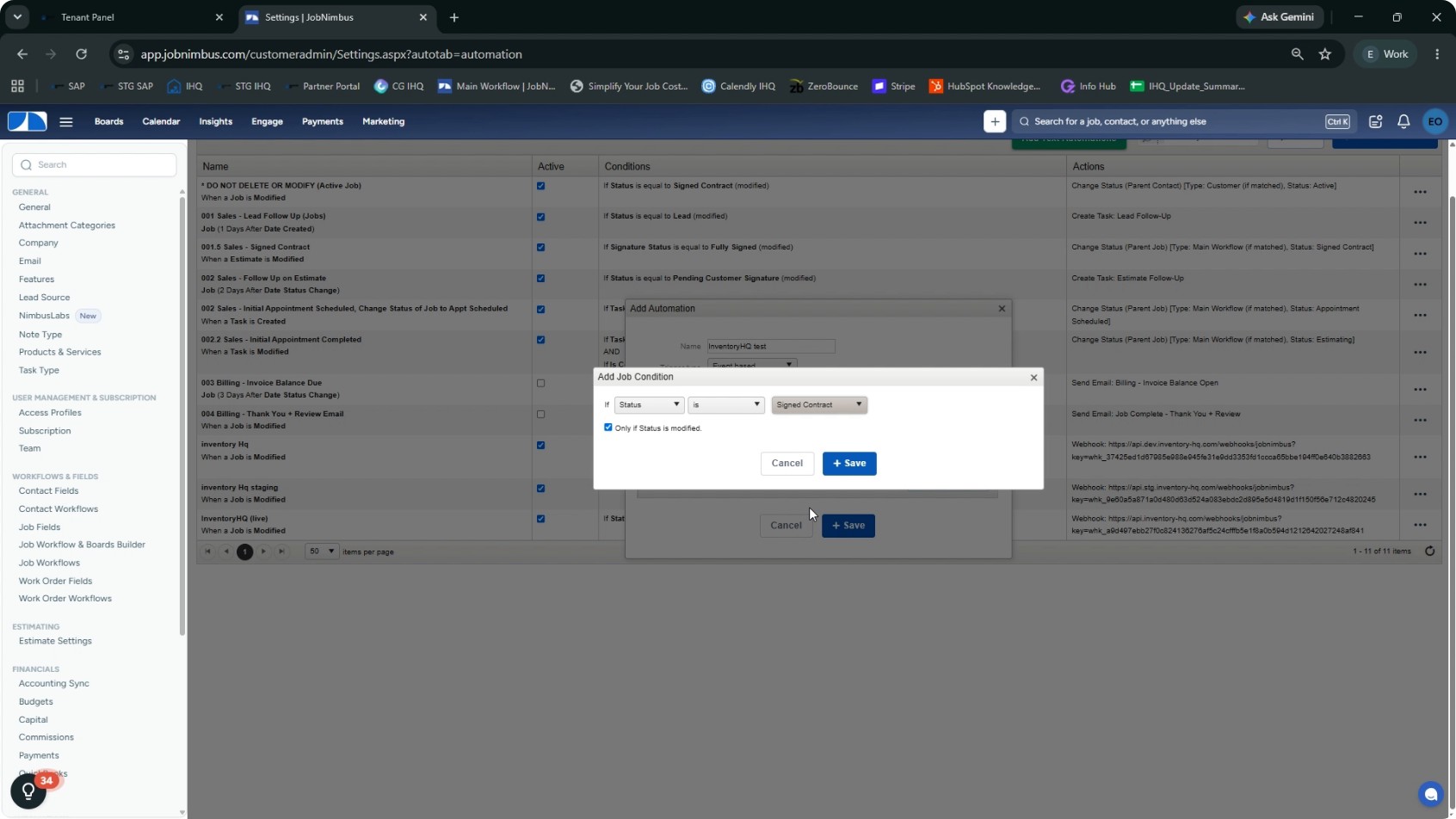Close the Add Job Condition dialog
The height and width of the screenshot is (819, 1456).
tap(1033, 377)
